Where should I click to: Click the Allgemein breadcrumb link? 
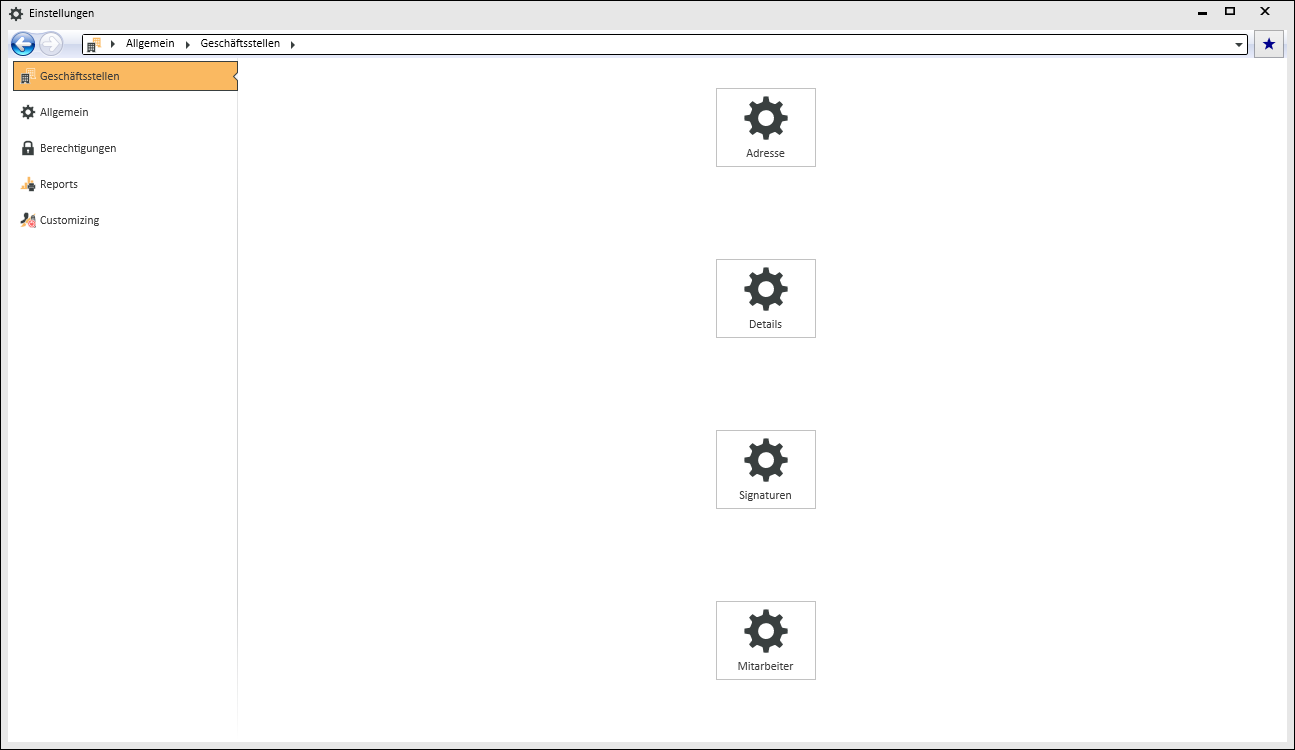[x=150, y=44]
